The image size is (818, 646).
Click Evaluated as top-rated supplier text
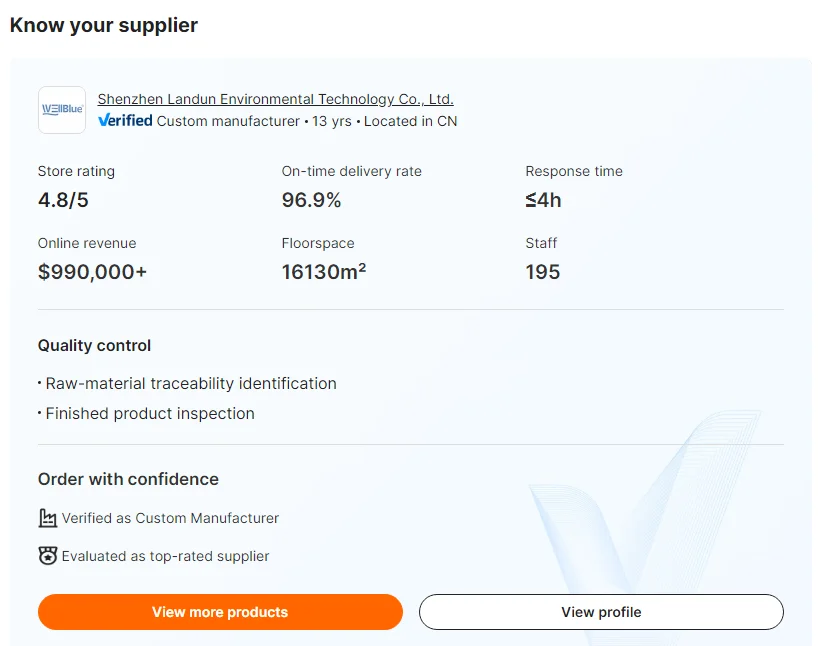click(x=165, y=556)
